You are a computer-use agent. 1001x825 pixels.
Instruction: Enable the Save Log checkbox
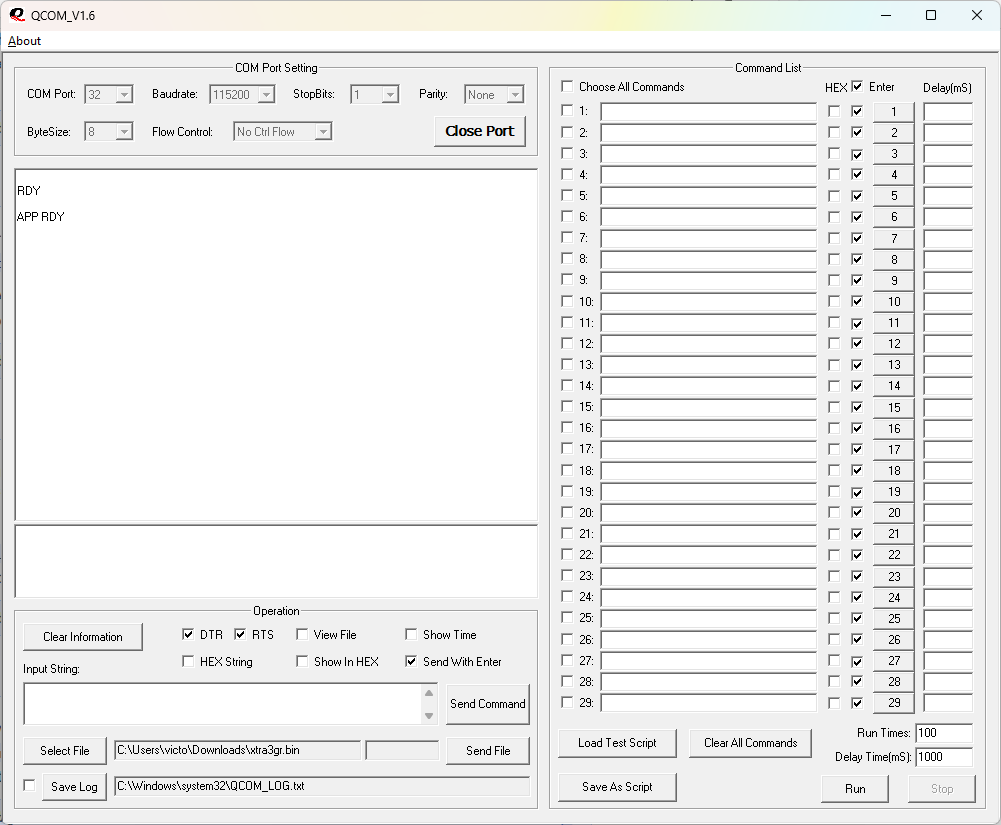pos(29,786)
